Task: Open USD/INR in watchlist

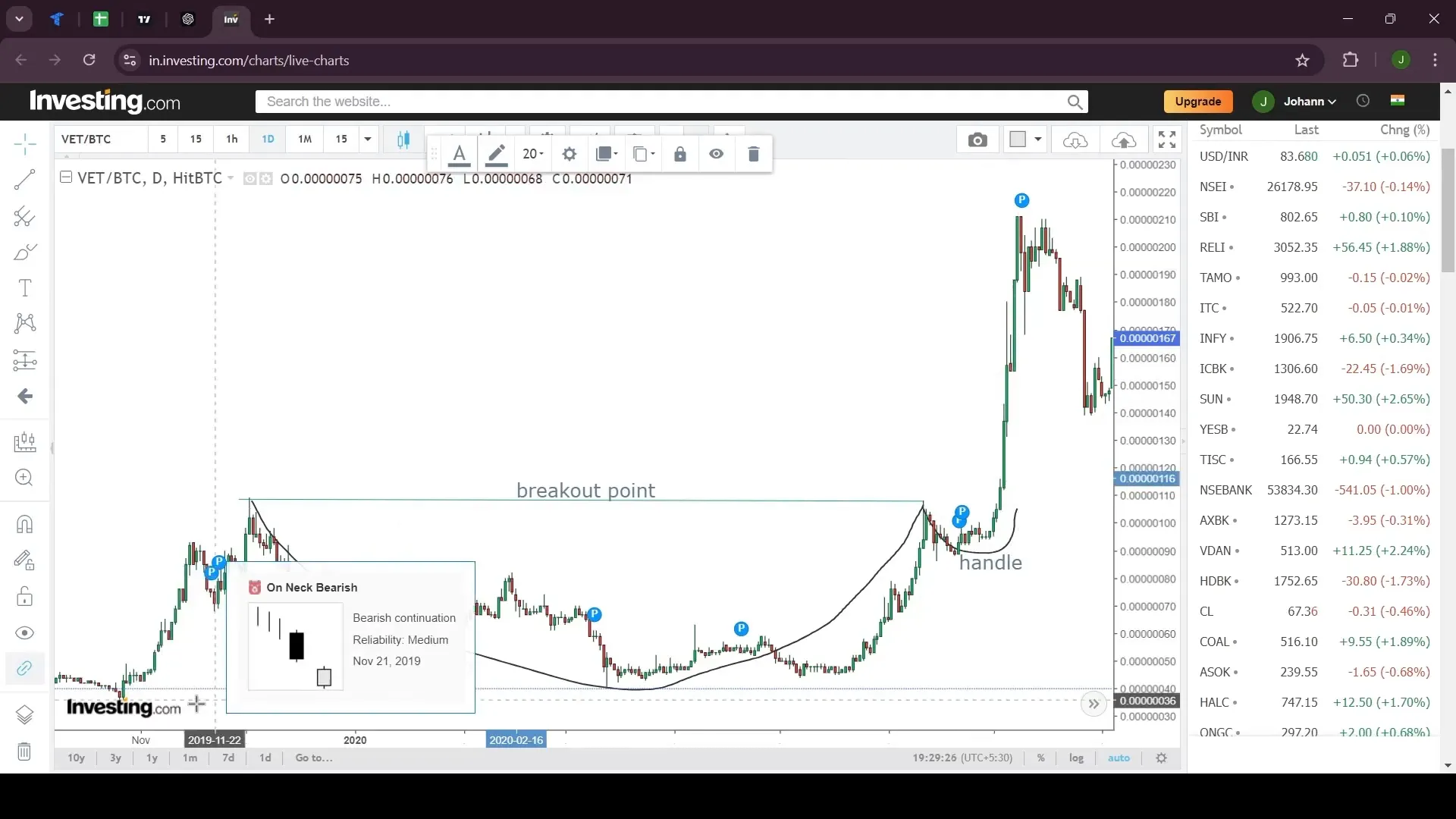Action: tap(1315, 156)
